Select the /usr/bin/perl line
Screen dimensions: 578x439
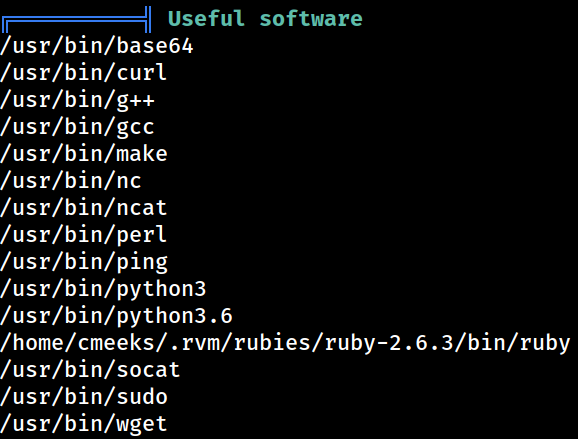pyautogui.click(x=84, y=235)
